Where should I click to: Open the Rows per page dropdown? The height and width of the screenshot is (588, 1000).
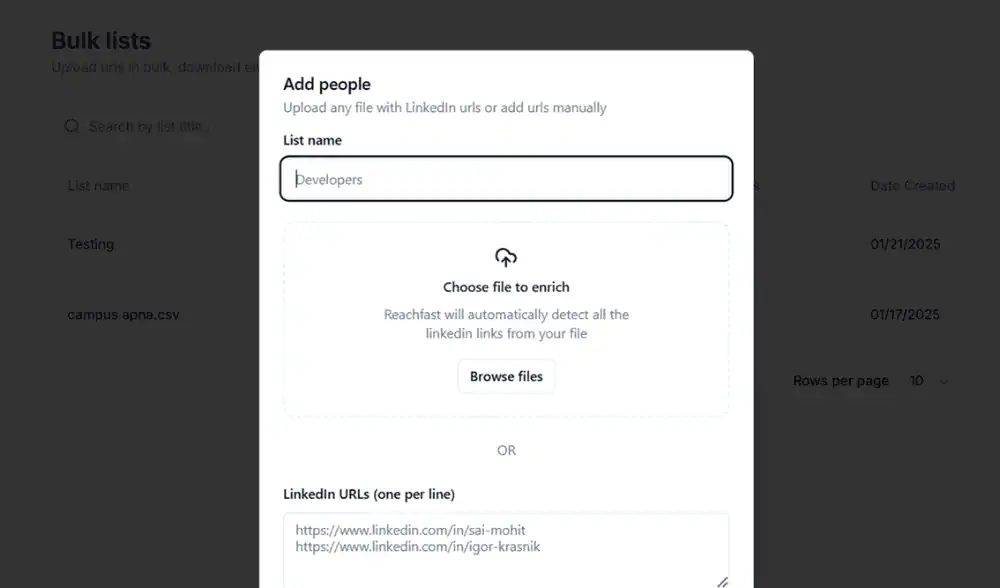(929, 381)
